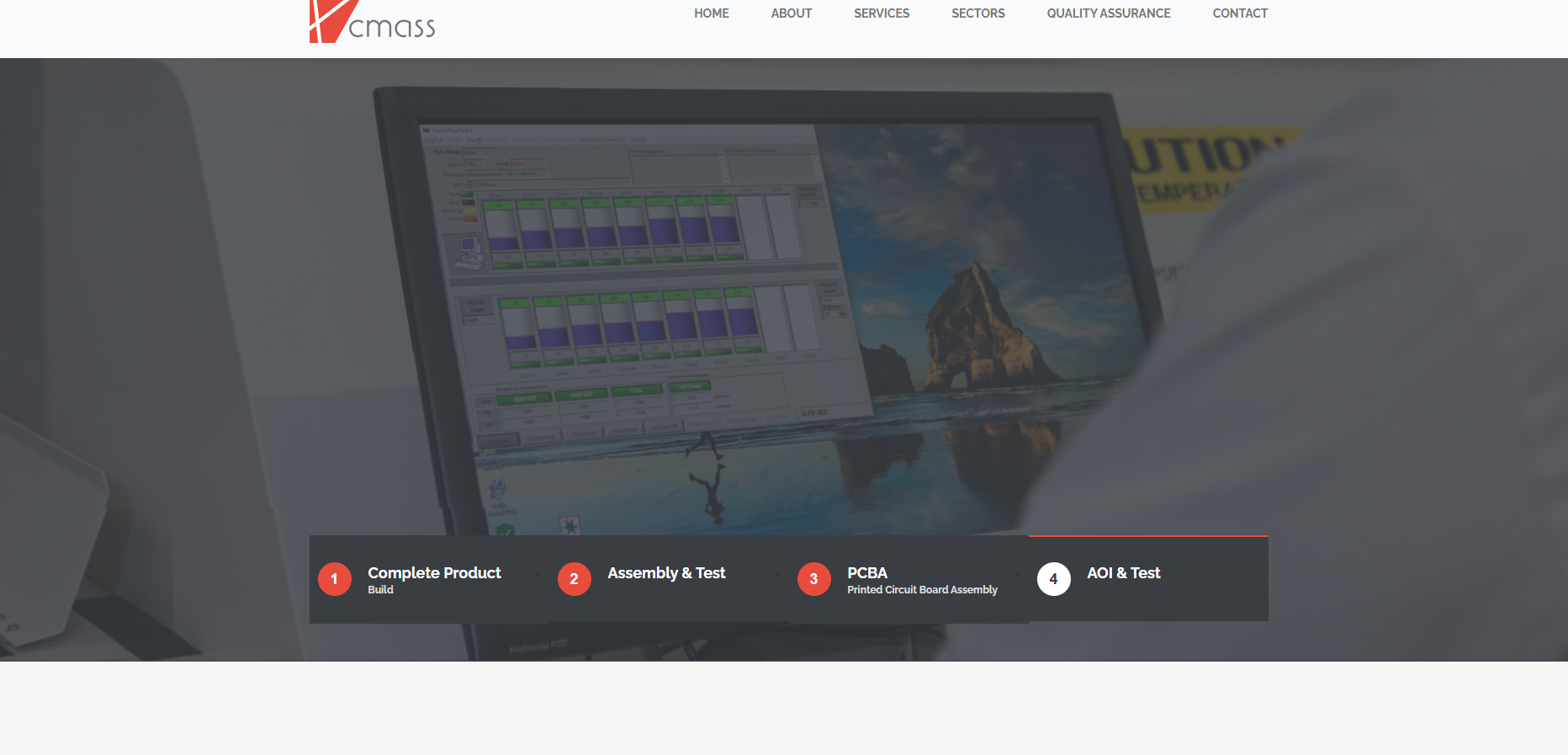
Task: Select the number 1 circle icon
Action: 335,579
